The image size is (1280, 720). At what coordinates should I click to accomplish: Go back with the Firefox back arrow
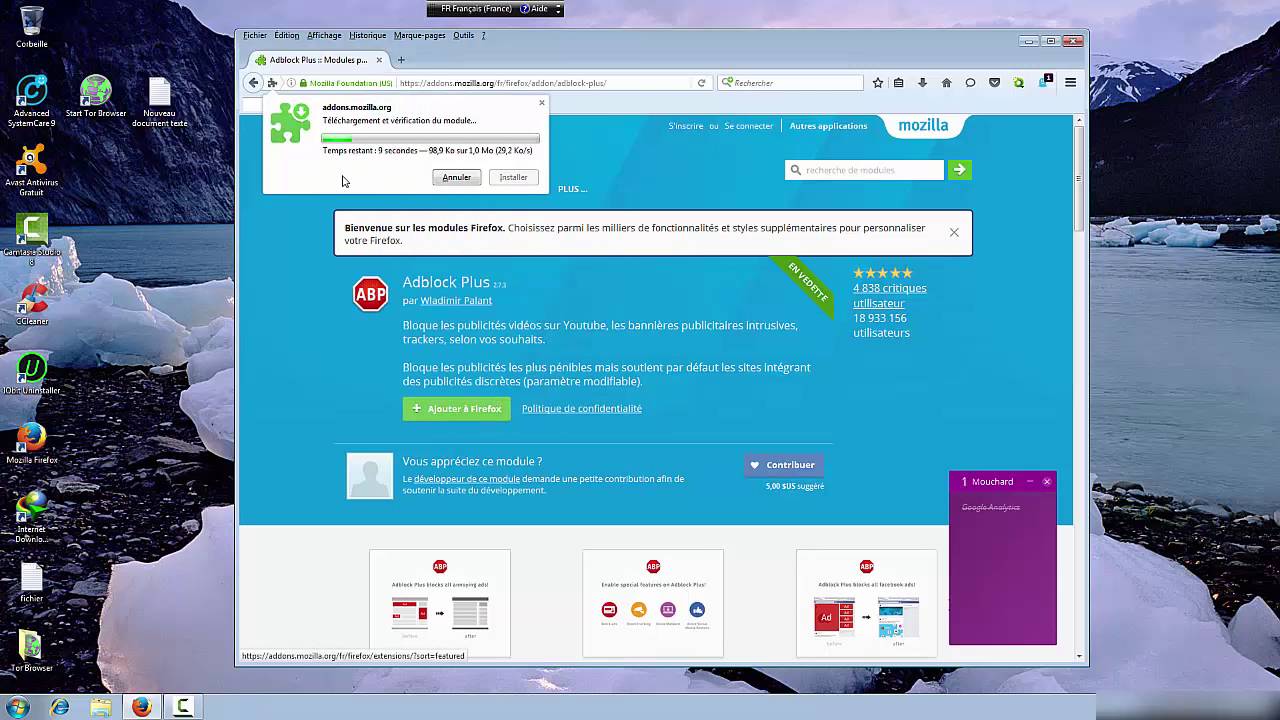point(253,83)
